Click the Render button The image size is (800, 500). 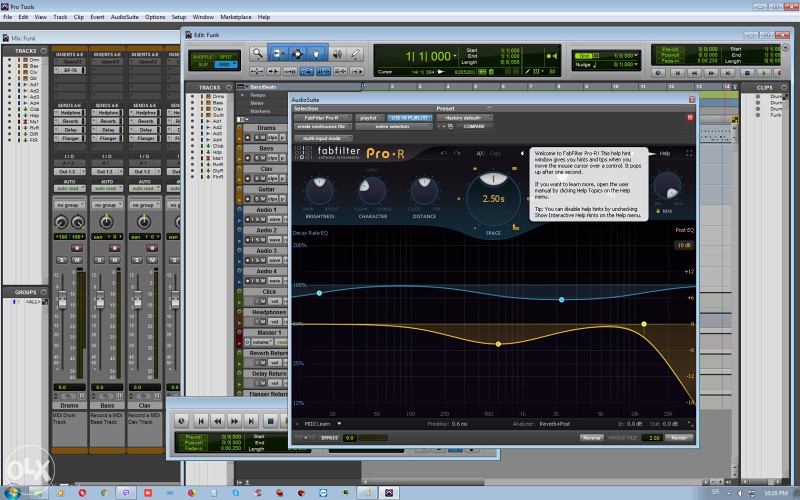(x=679, y=438)
